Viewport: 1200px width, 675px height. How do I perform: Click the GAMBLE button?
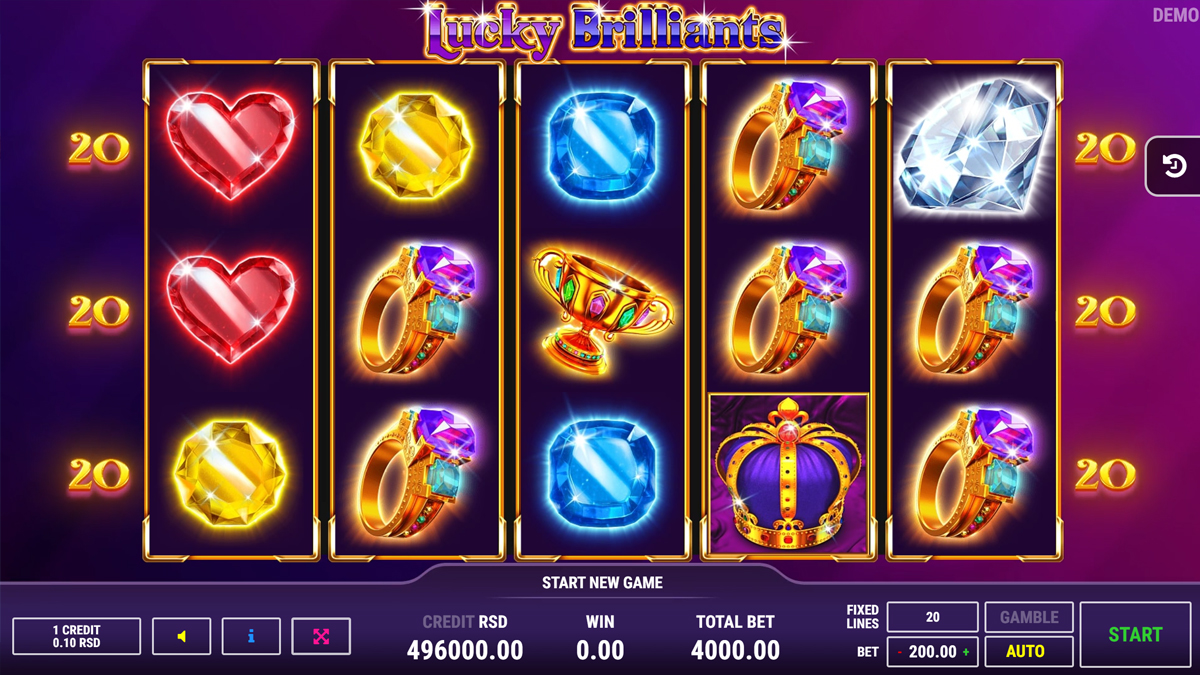(x=1029, y=617)
